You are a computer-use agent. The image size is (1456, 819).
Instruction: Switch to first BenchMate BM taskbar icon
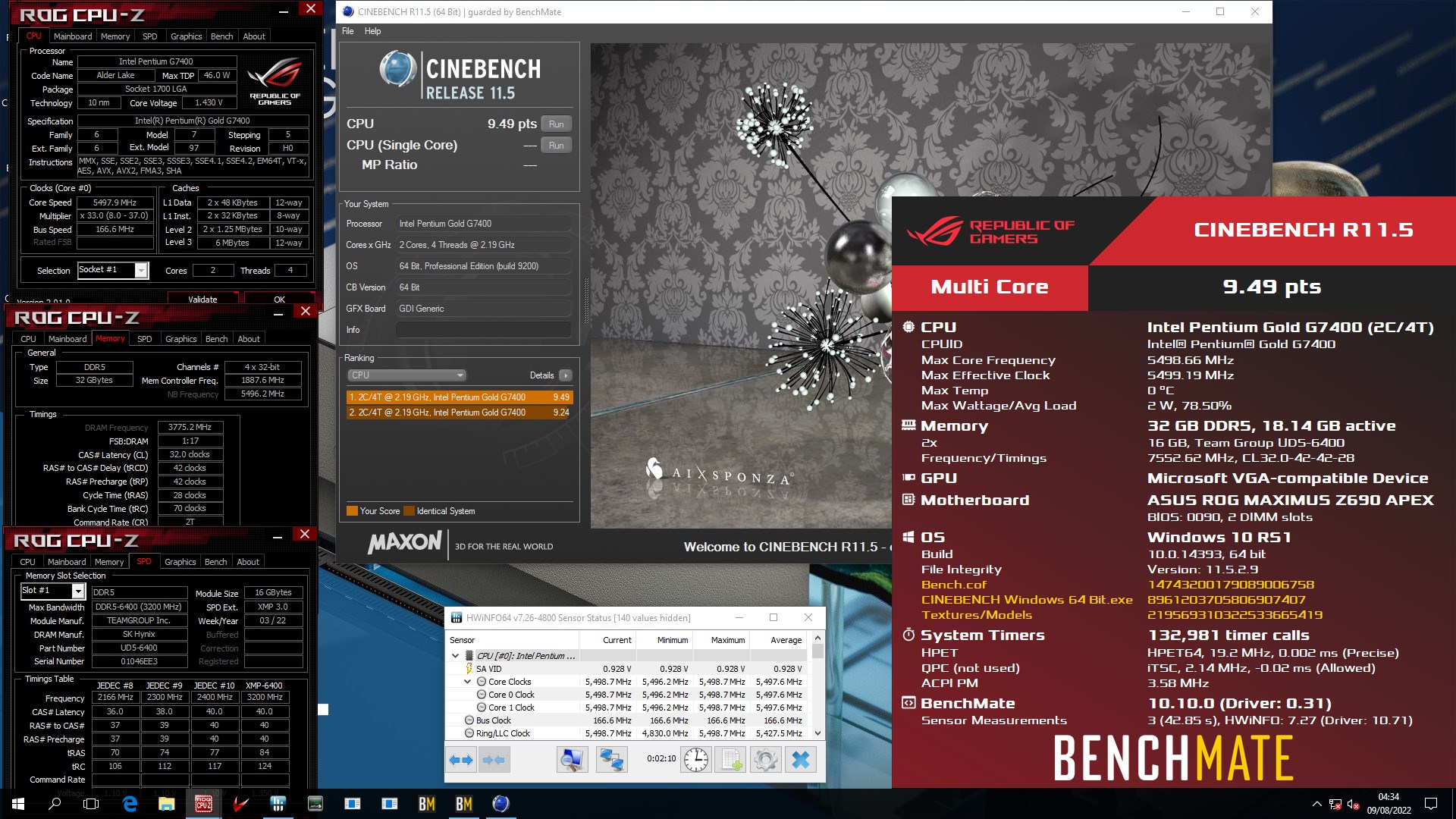pyautogui.click(x=427, y=804)
